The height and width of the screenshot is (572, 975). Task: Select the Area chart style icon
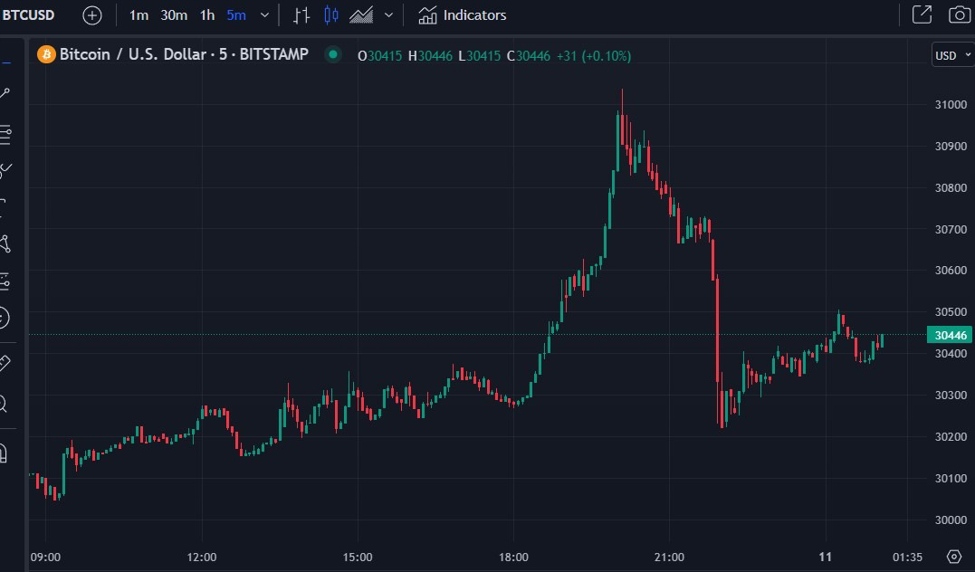click(x=361, y=15)
